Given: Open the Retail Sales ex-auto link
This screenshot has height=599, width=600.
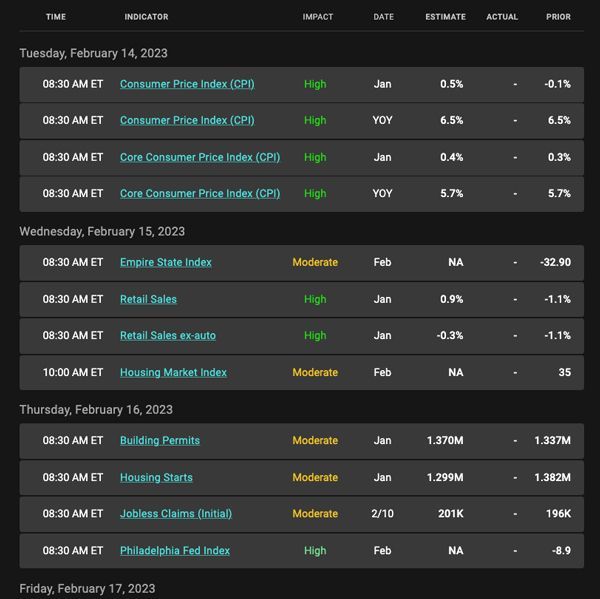Looking at the screenshot, I should [168, 336].
